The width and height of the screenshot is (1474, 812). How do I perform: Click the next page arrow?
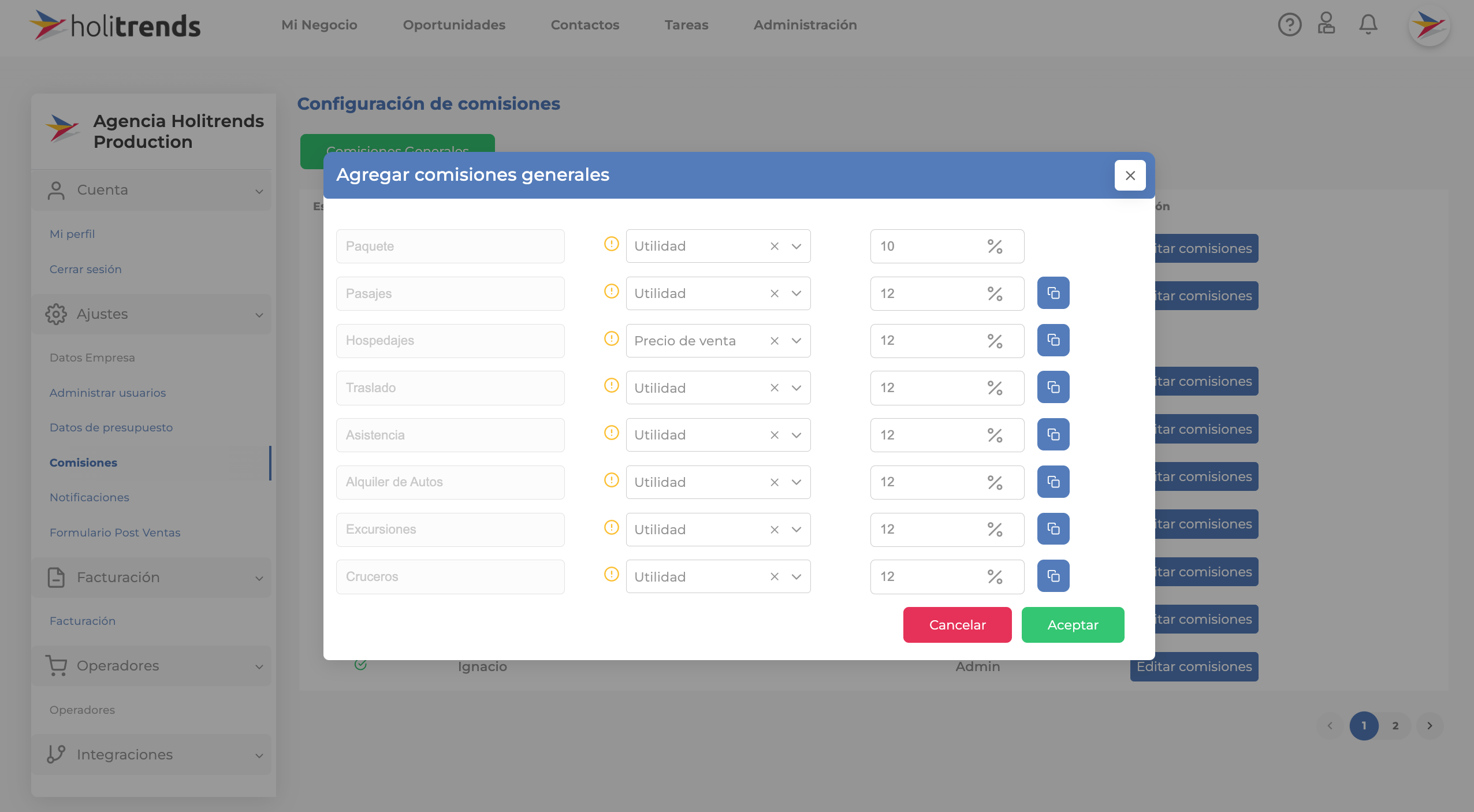(1430, 726)
